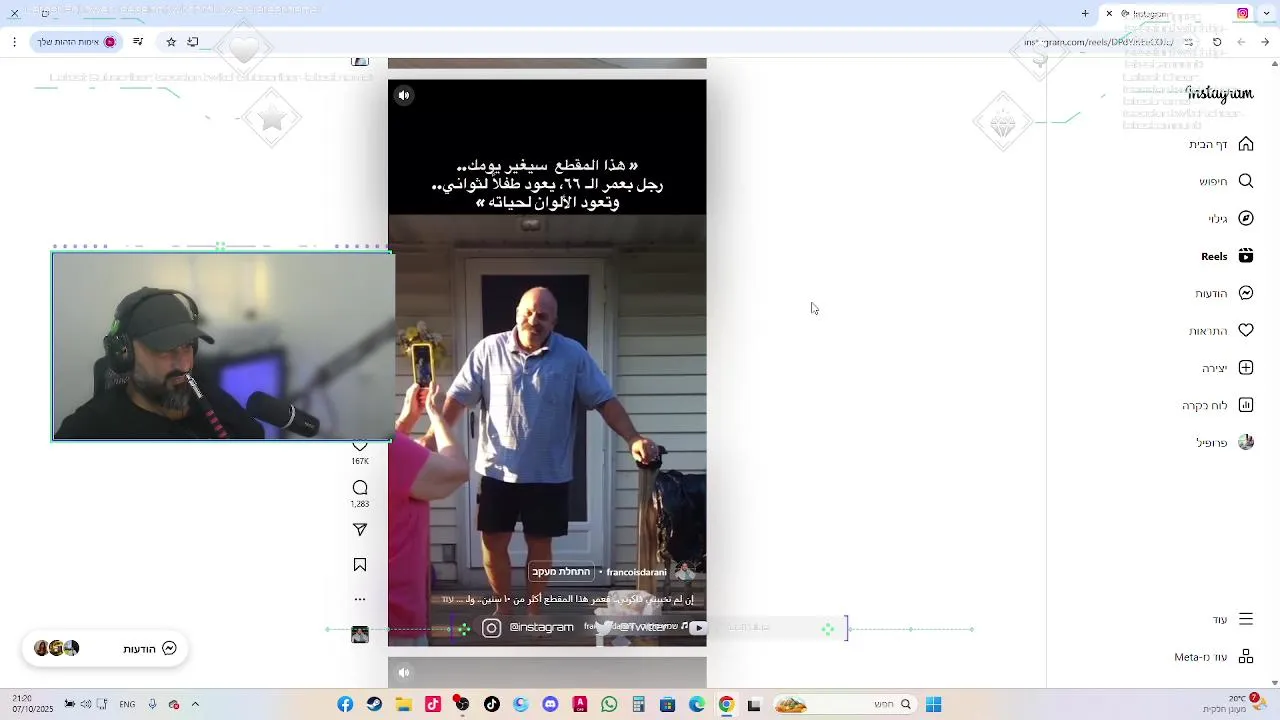Open the Chrome media control icon

click(138, 42)
